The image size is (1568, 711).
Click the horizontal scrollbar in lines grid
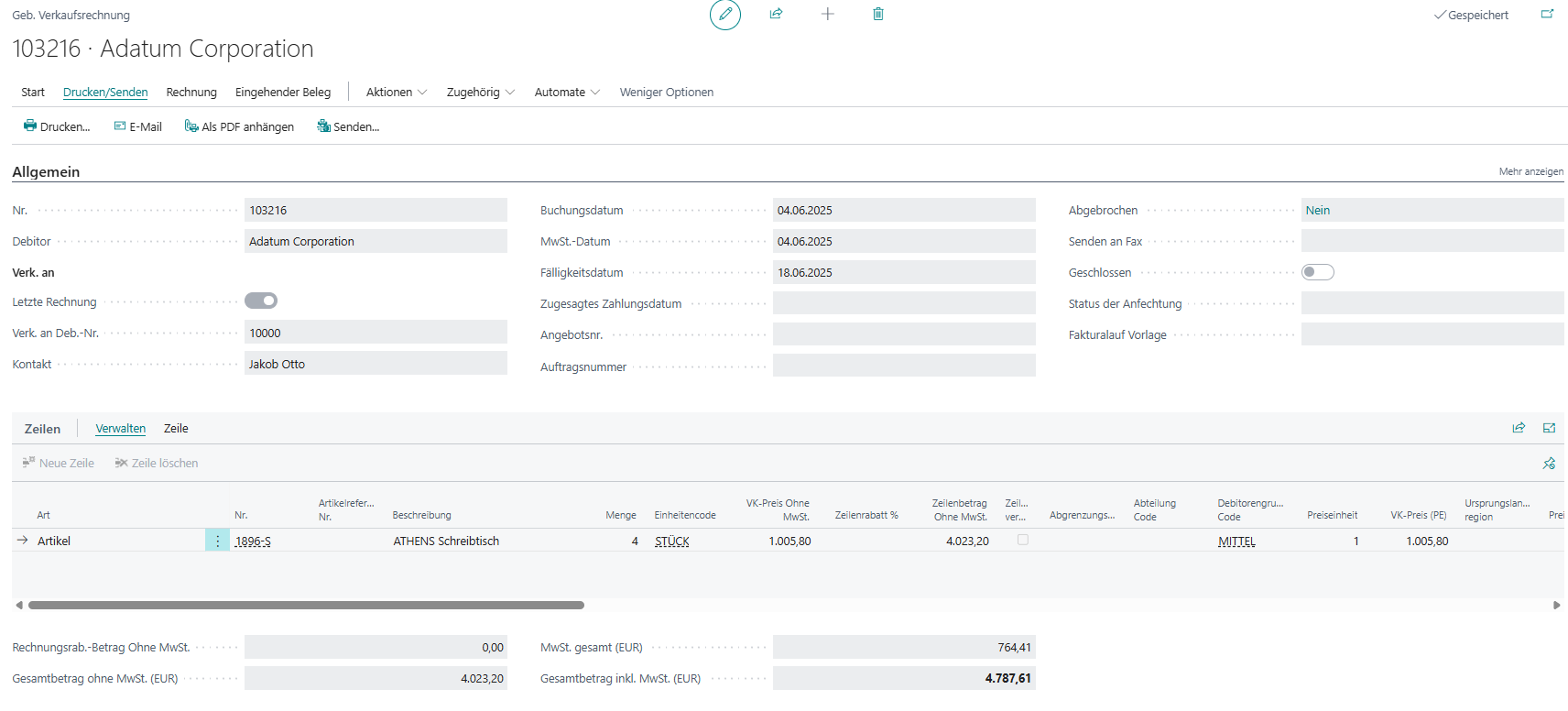[x=306, y=605]
